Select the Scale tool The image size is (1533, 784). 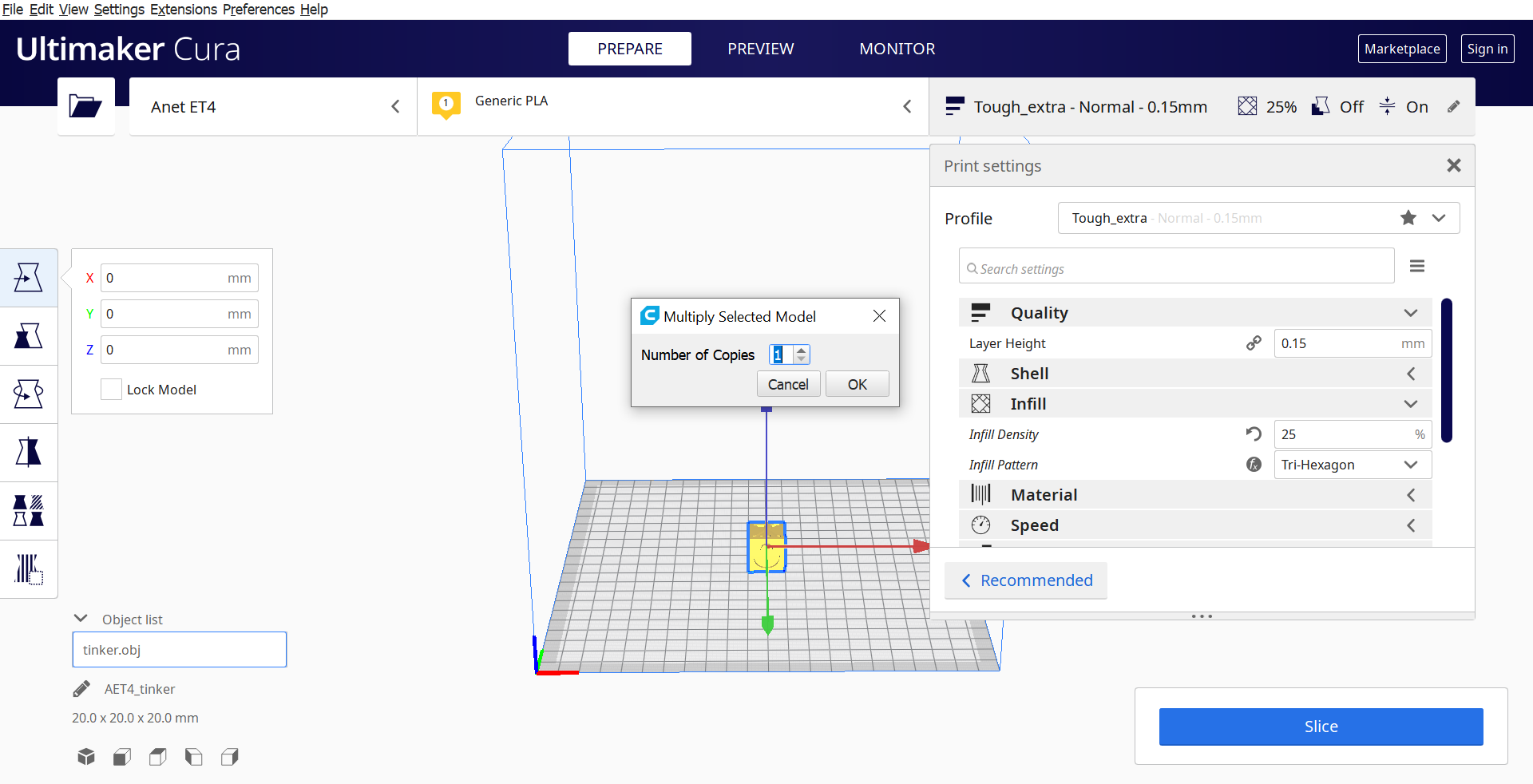point(29,336)
